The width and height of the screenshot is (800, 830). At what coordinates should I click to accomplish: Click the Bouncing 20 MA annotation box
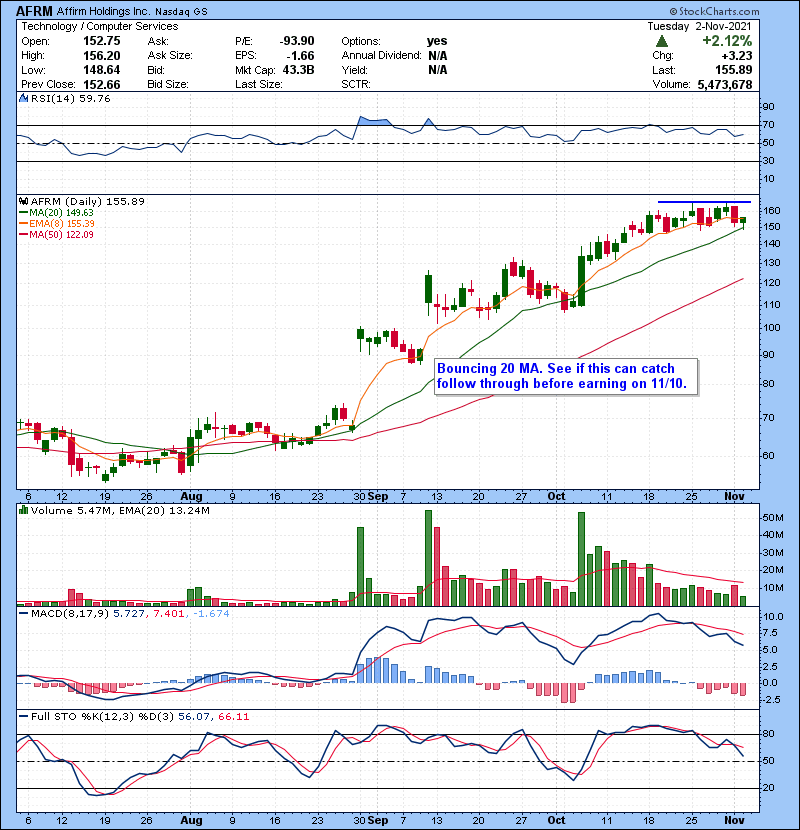tap(566, 376)
